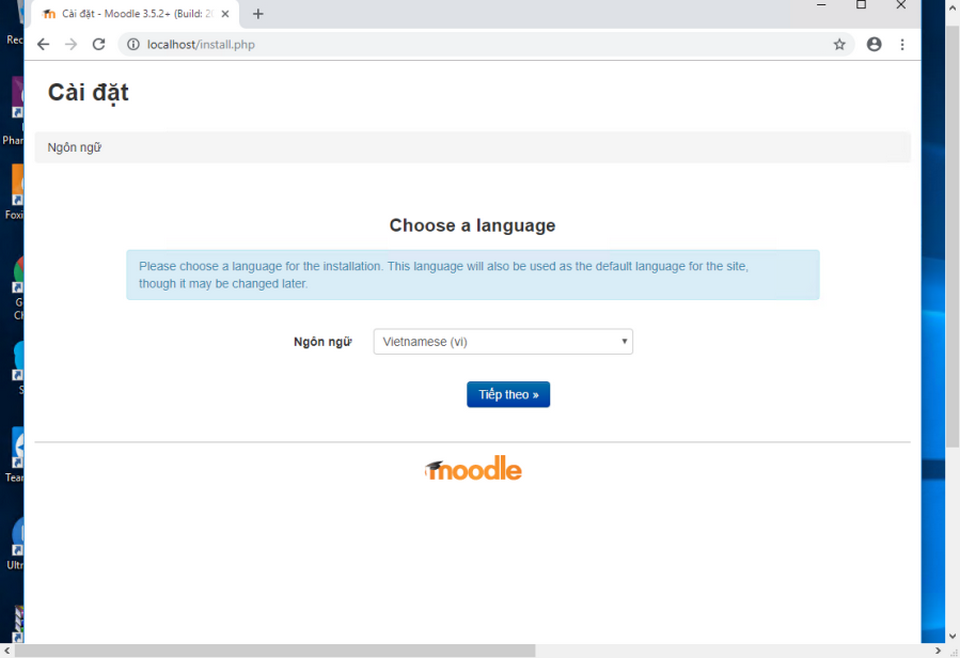Image resolution: width=960 pixels, height=658 pixels.
Task: Minimize the Chrome window
Action: (x=821, y=5)
